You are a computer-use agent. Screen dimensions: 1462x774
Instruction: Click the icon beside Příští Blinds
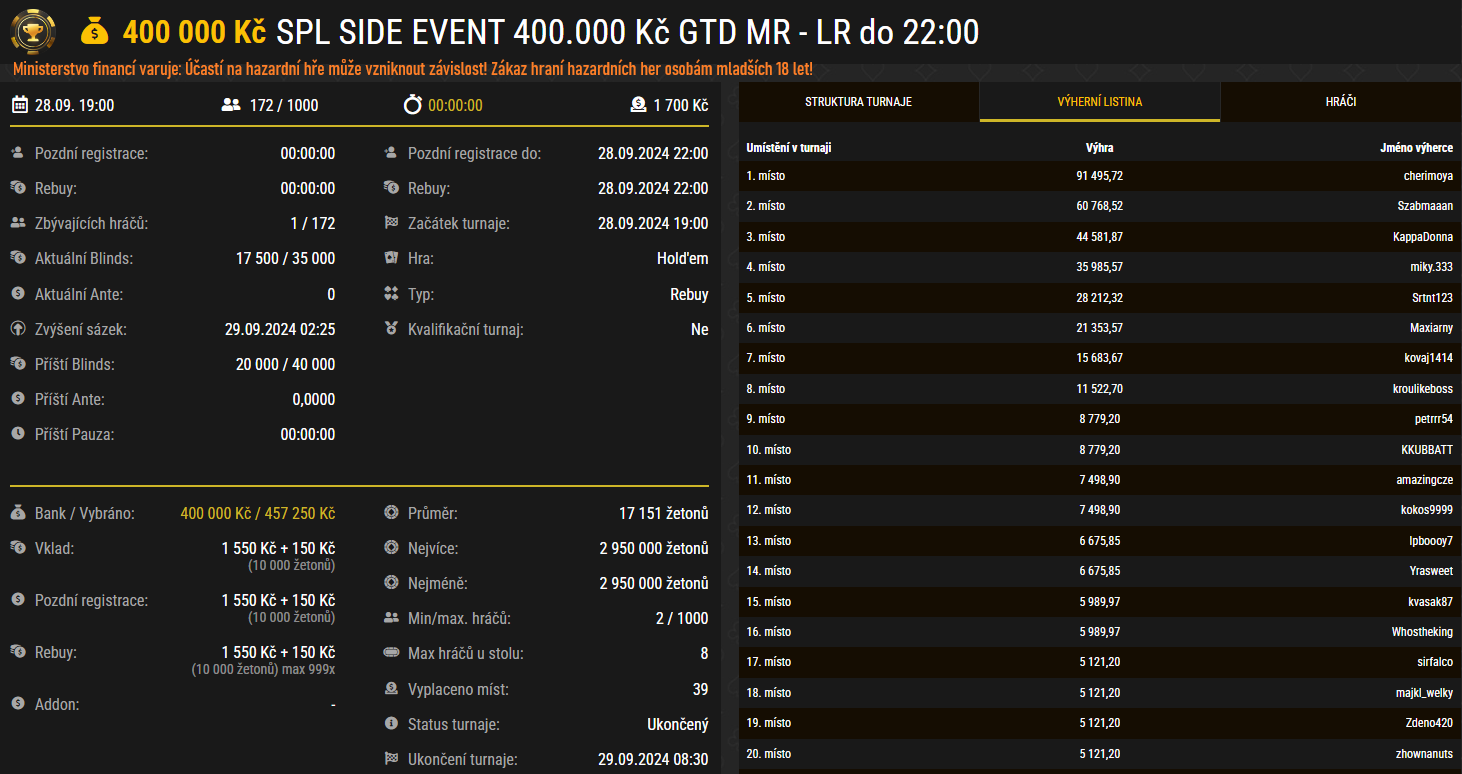click(x=18, y=364)
